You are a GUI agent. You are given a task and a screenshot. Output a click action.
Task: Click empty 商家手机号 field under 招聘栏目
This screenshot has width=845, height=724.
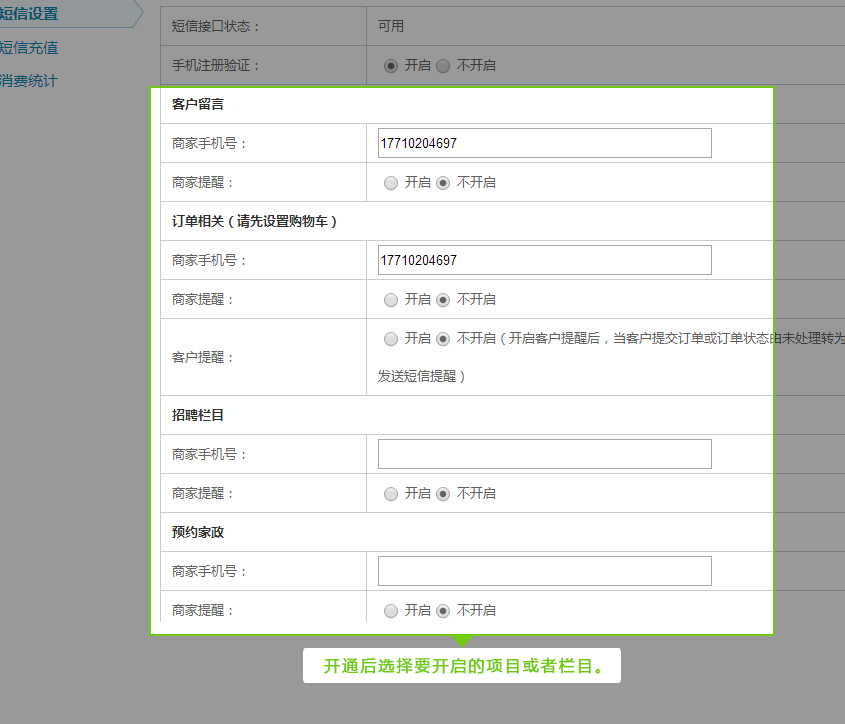click(544, 454)
